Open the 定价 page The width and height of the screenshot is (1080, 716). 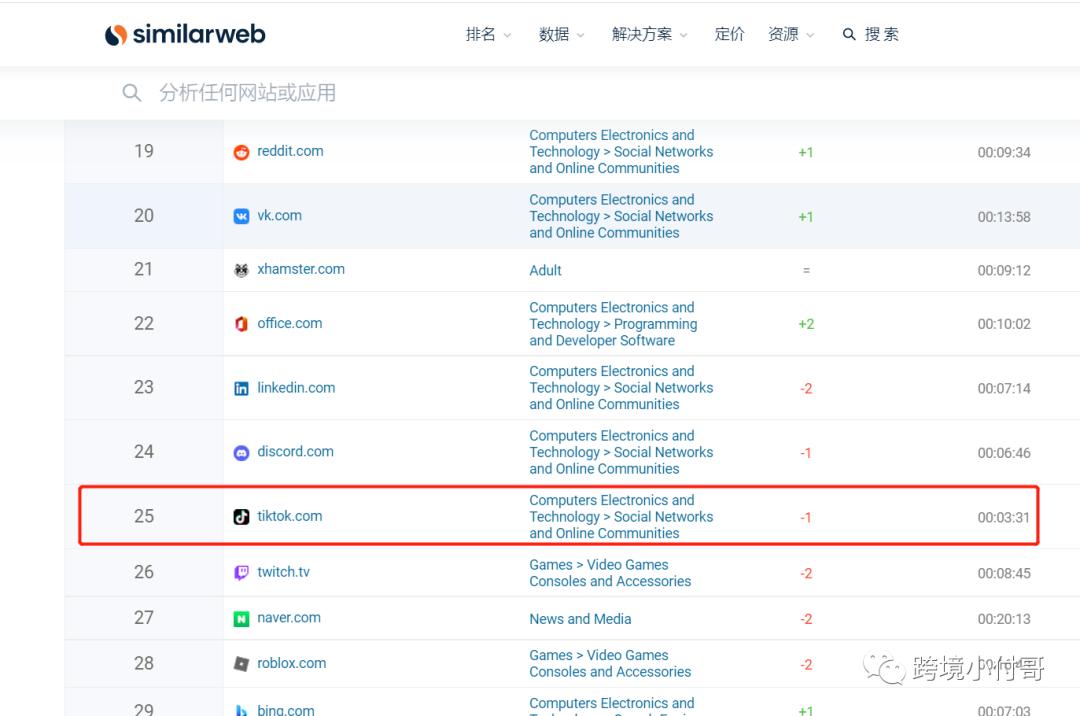pyautogui.click(x=729, y=34)
